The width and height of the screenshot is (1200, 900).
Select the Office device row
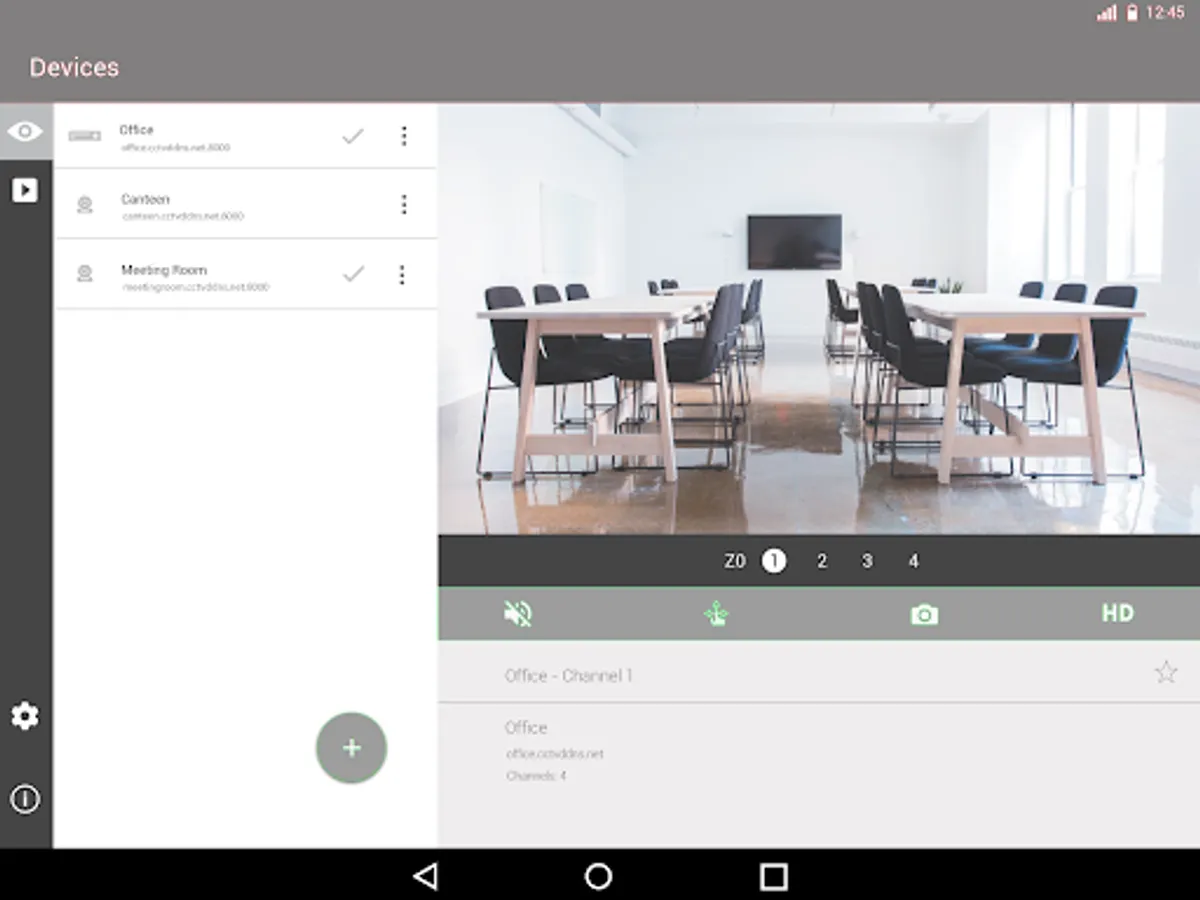coord(246,136)
